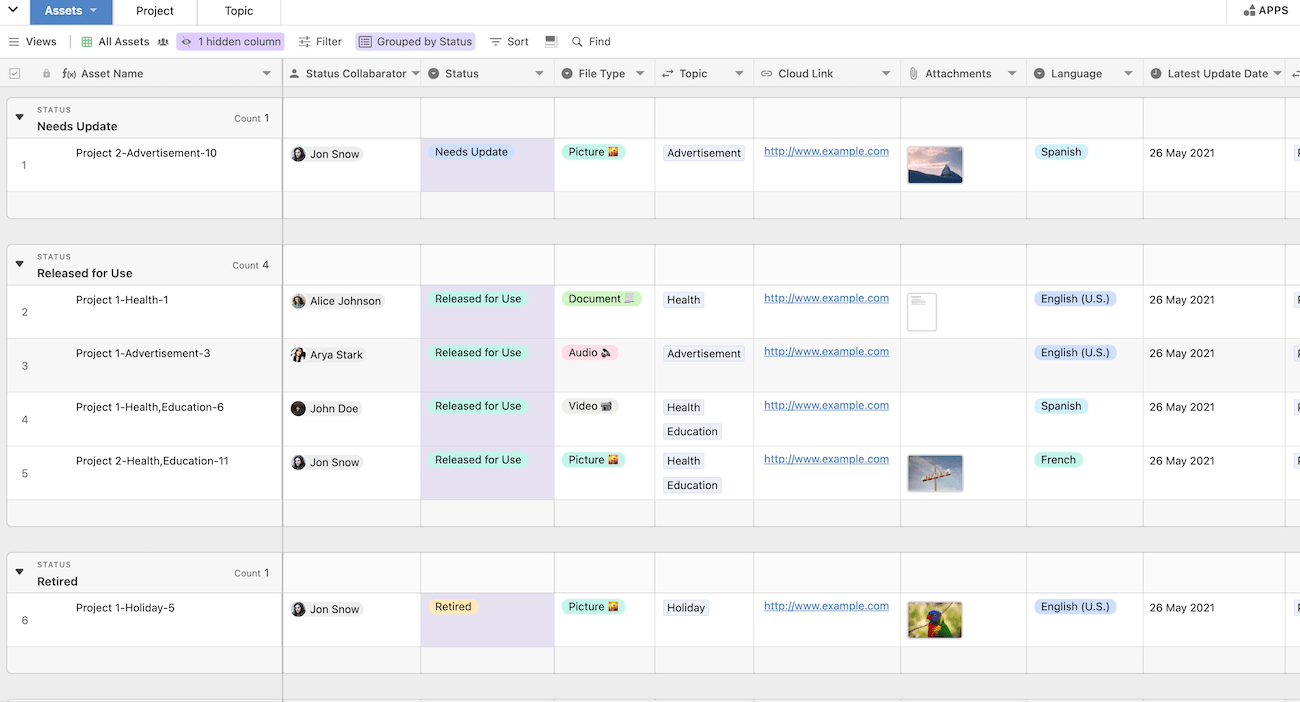The width and height of the screenshot is (1300, 702).
Task: Open link for Project 1-Holiday-5
Action: 826,606
